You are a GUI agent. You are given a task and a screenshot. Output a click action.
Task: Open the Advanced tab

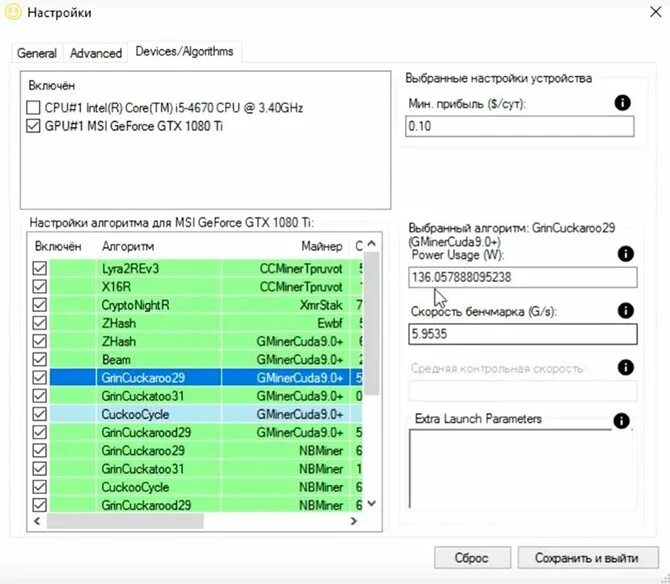pos(96,53)
